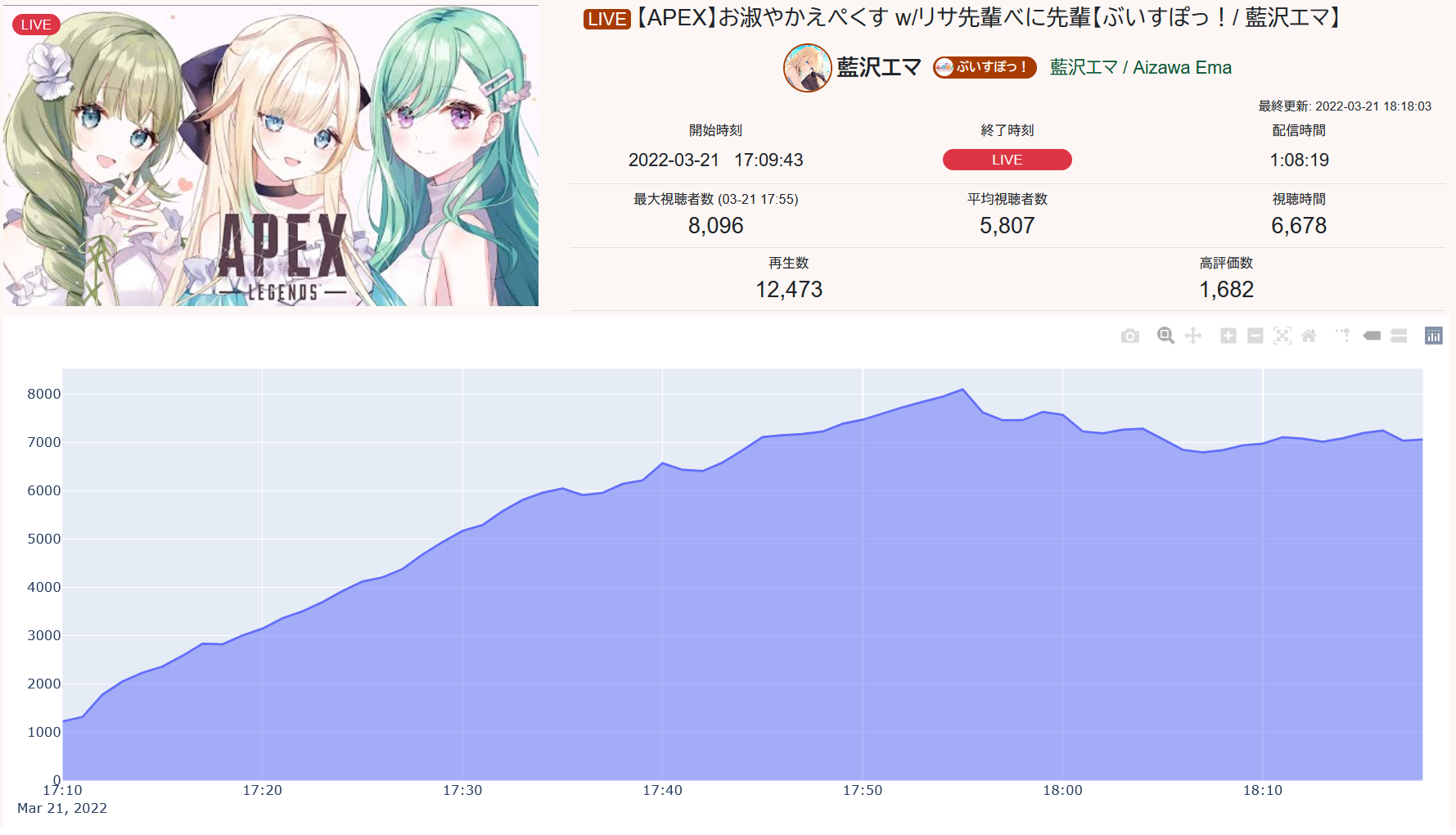Open the APEX stream thumbnail image
Screen dimensions: 1456x835
(270, 156)
